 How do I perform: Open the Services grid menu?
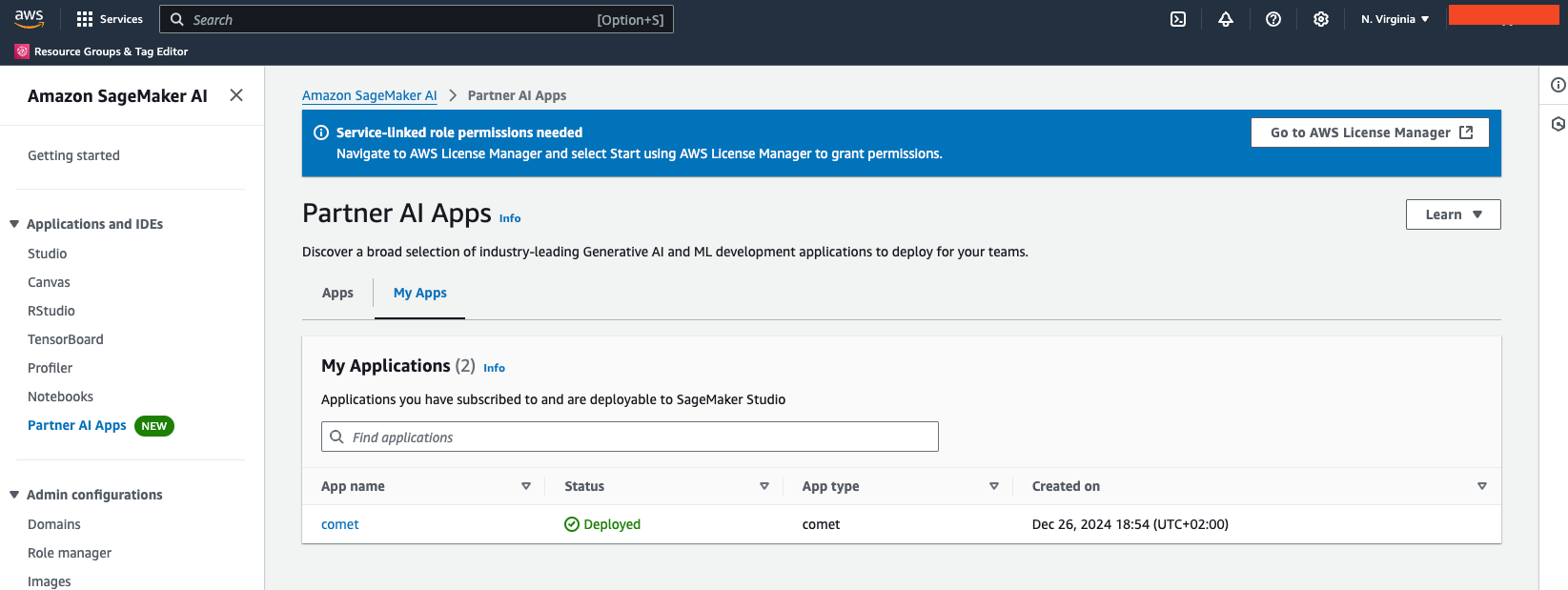click(110, 19)
